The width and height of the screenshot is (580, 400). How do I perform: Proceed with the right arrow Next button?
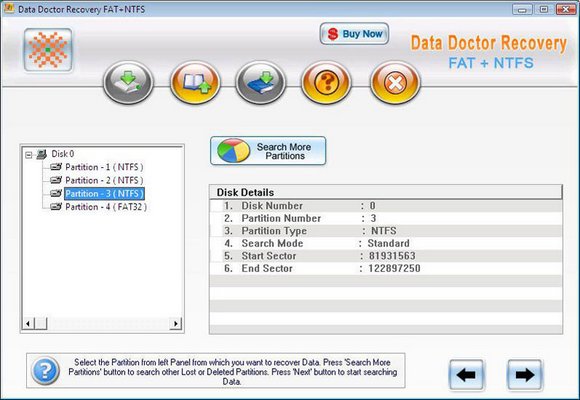(x=525, y=375)
